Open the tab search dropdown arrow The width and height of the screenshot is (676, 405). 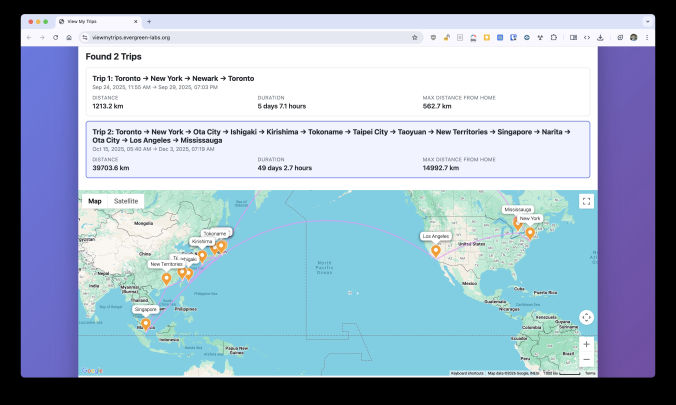click(x=645, y=21)
